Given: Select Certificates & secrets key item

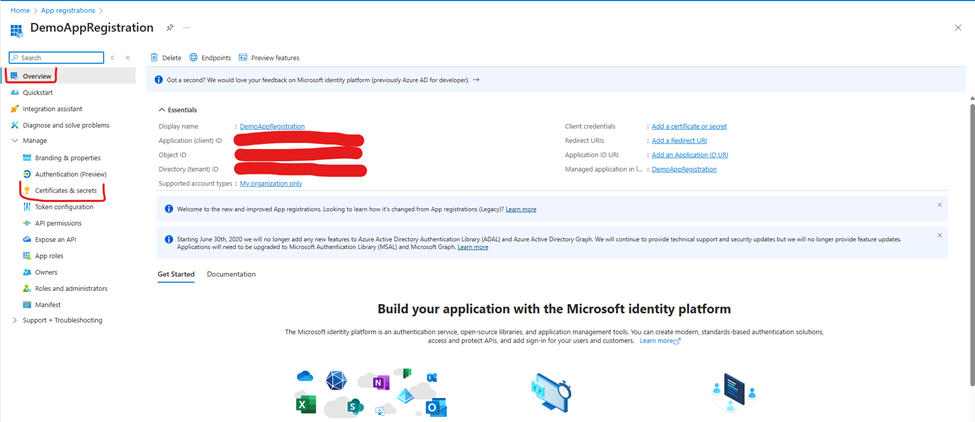Looking at the screenshot, I should [65, 190].
